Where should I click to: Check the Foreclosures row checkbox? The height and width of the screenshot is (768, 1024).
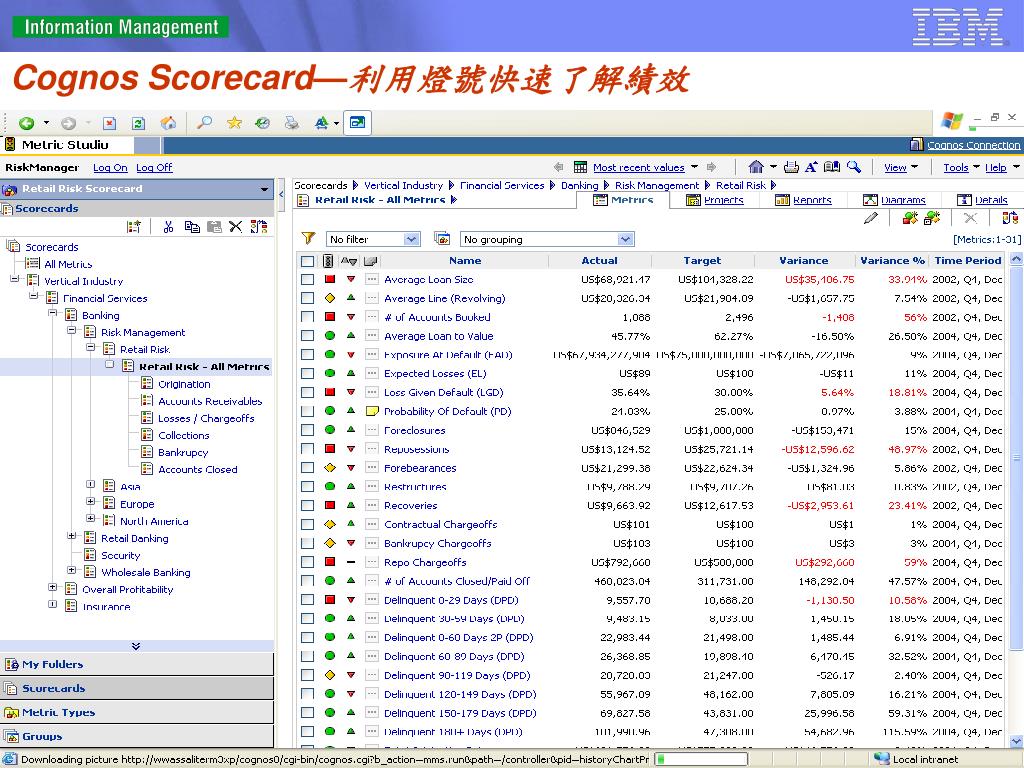click(308, 430)
